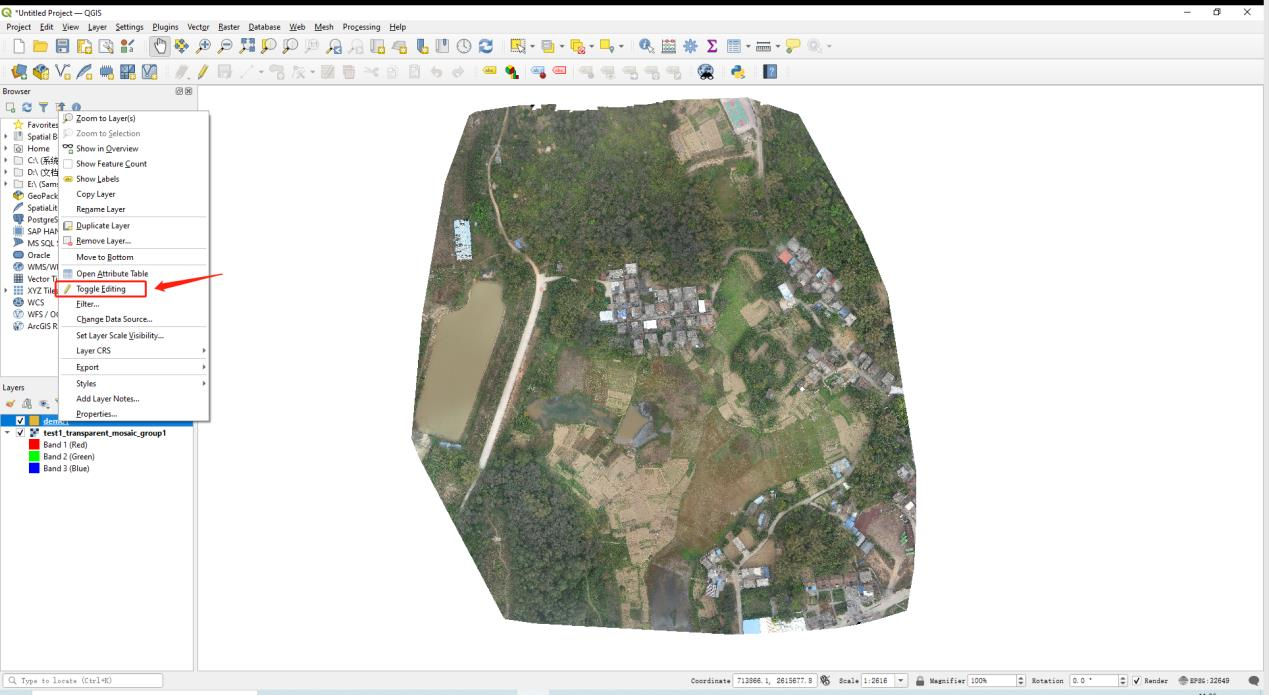
Task: Toggle the Render checkbox in status bar
Action: tap(1137, 681)
